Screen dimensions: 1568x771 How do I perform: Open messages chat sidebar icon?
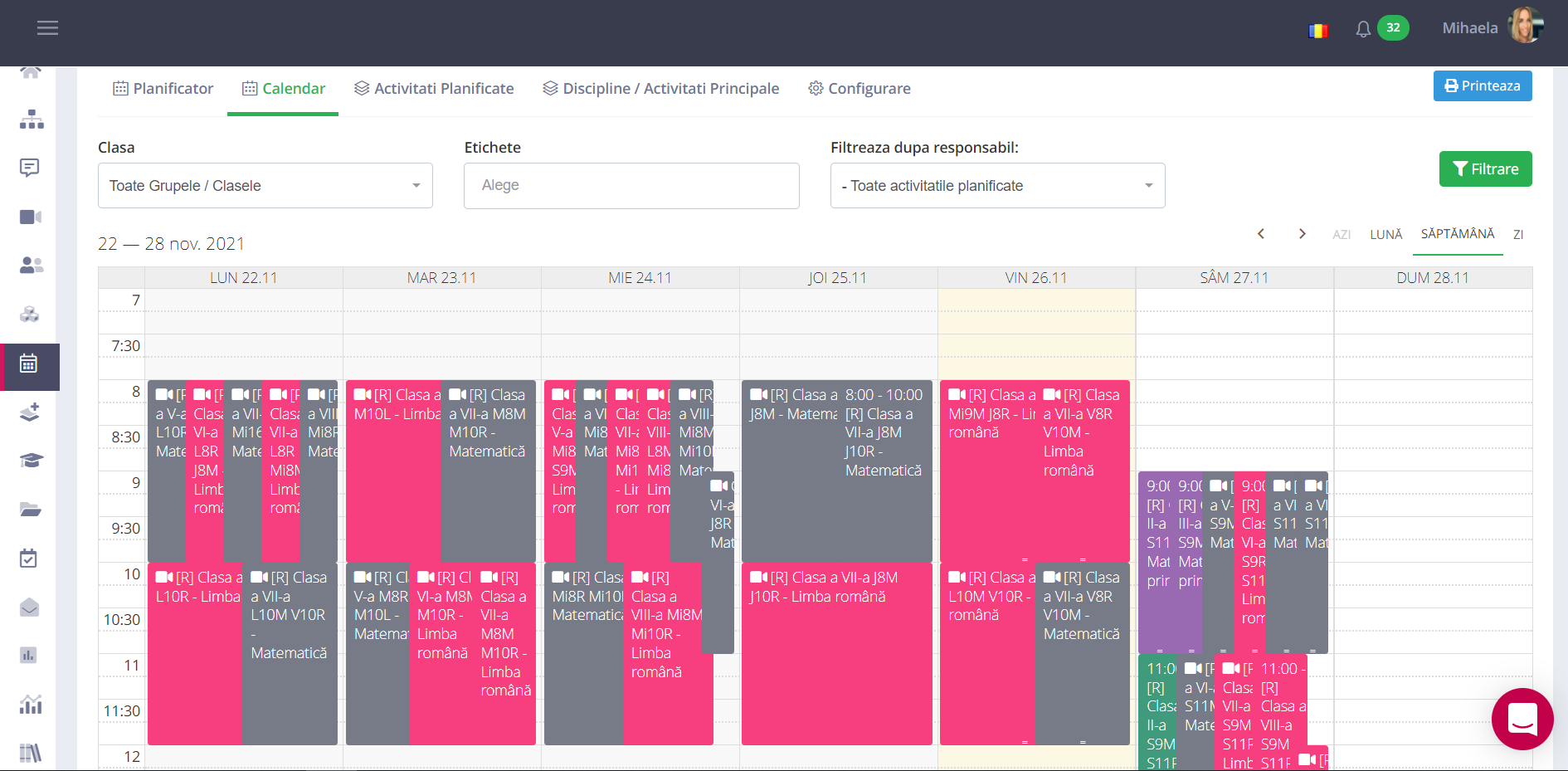30,168
